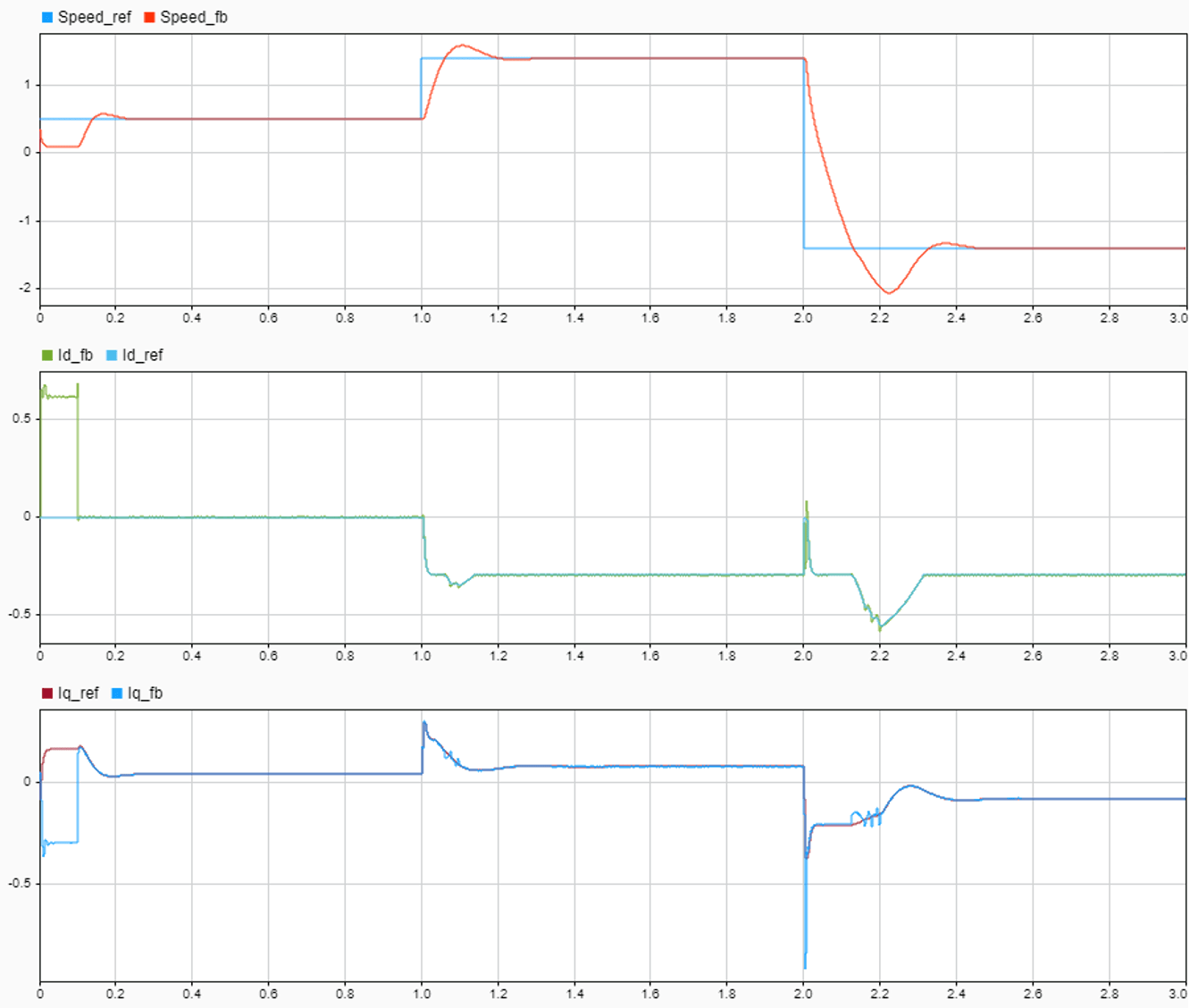
Task: Click the light blue Id_ref legend swatch
Action: 112,355
